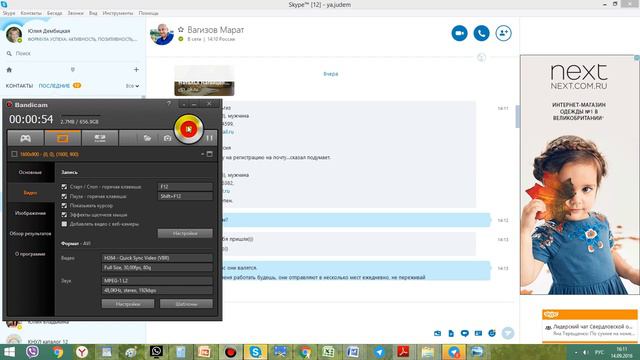Go to Skype home icon
Viewport: 640px width, 360px height.
click(x=9, y=70)
